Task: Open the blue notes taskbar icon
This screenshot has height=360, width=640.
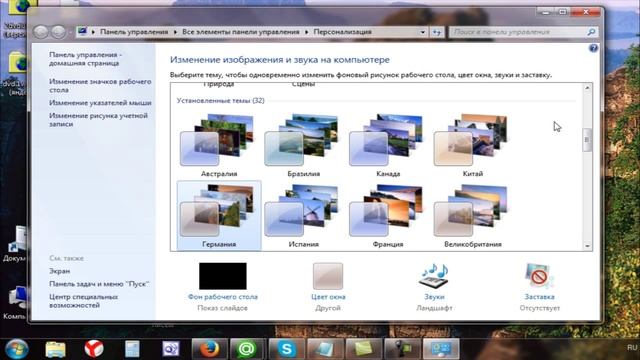Action: pyautogui.click(x=325, y=349)
